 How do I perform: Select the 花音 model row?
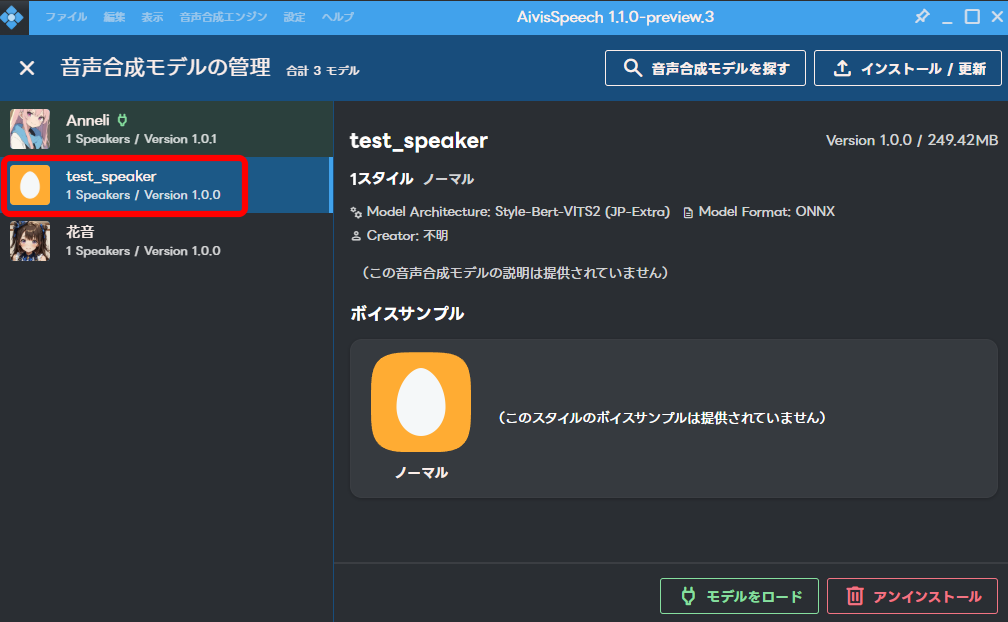(166, 241)
